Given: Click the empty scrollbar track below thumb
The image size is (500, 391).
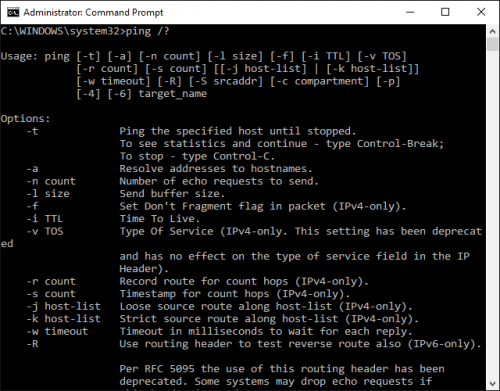Looking at the screenshot, I should tap(492, 213).
